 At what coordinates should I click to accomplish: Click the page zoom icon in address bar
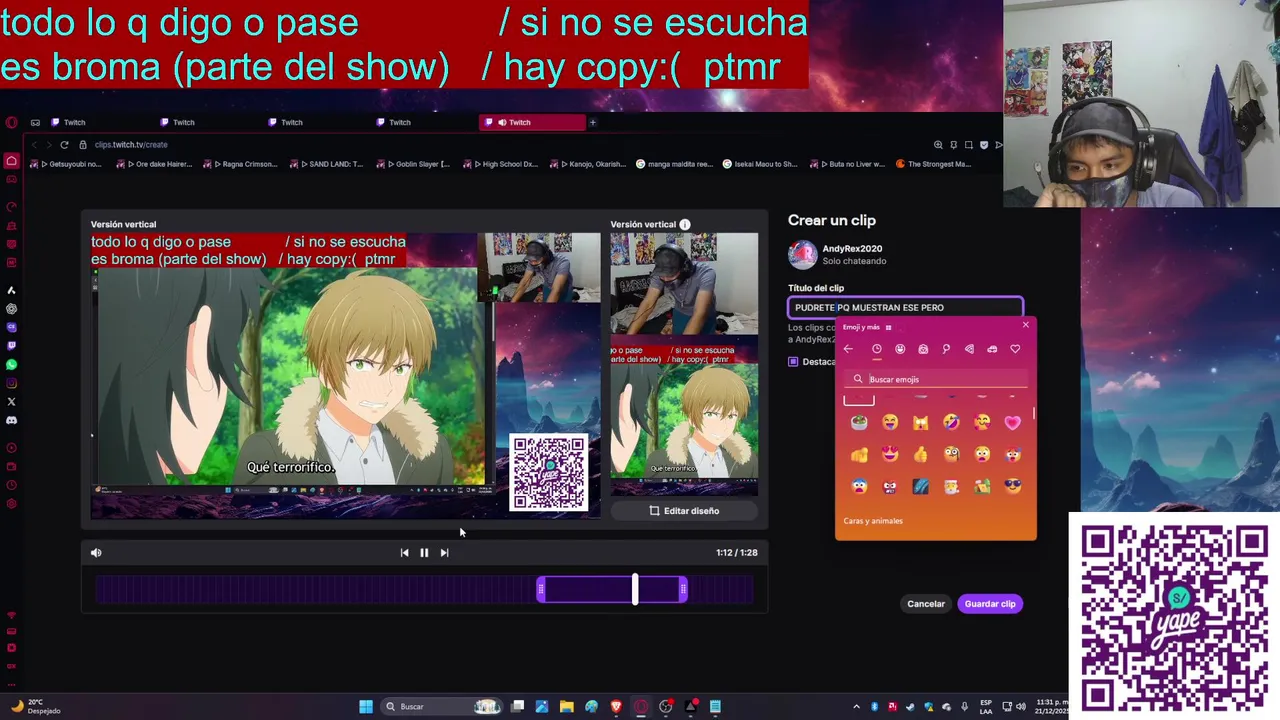click(938, 144)
